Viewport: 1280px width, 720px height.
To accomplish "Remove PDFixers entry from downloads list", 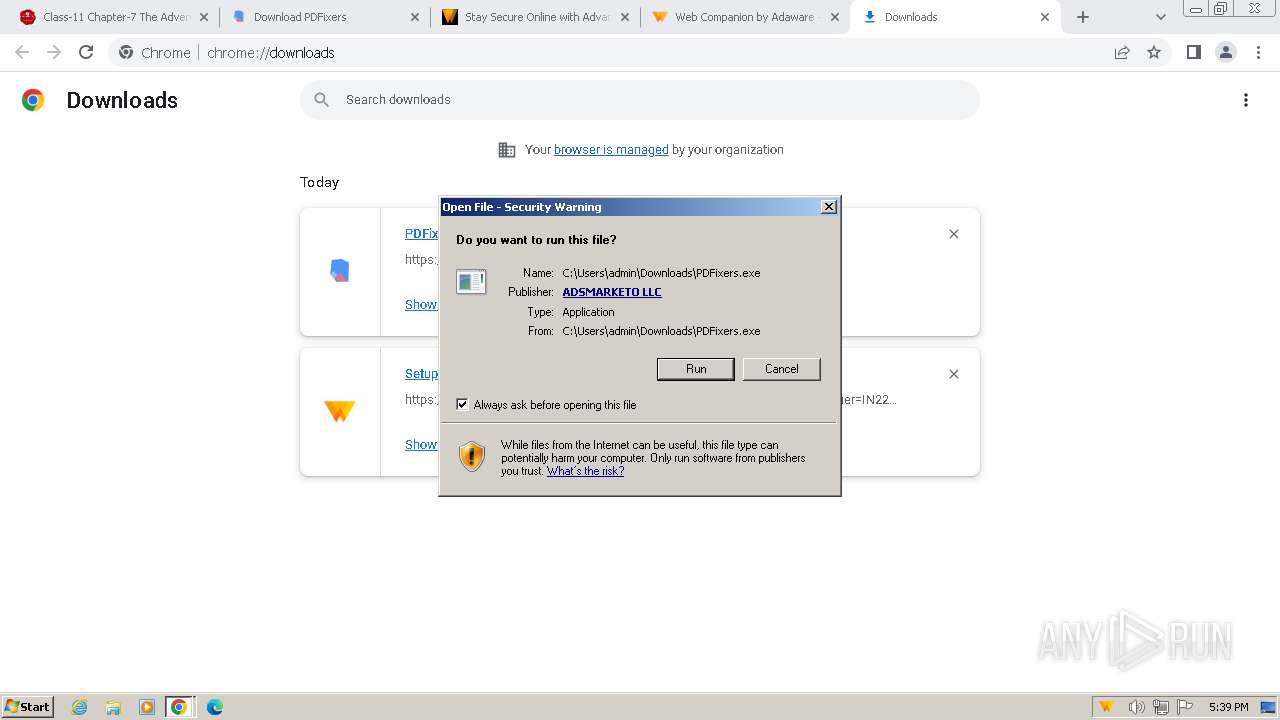I will 954,234.
